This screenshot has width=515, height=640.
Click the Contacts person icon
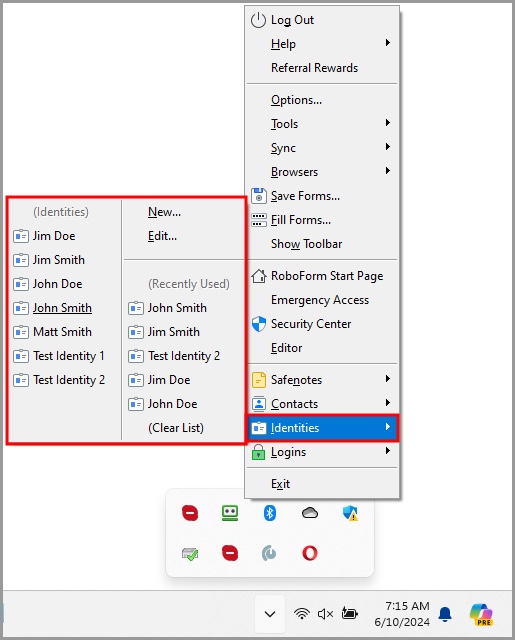259,404
